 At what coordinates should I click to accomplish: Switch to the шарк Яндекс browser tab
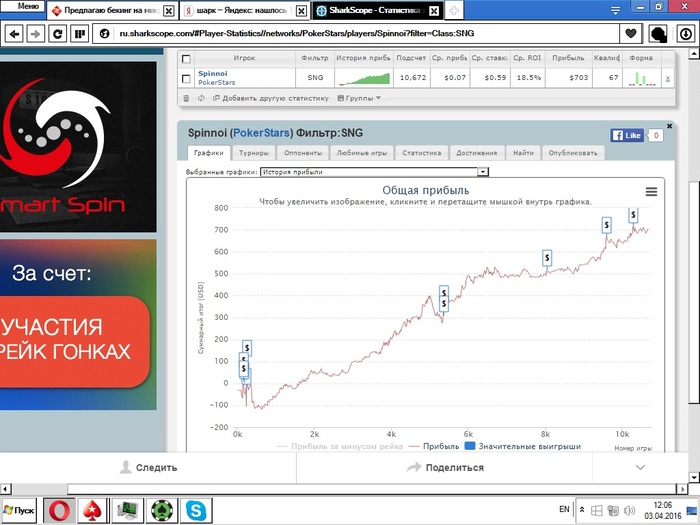click(x=241, y=11)
